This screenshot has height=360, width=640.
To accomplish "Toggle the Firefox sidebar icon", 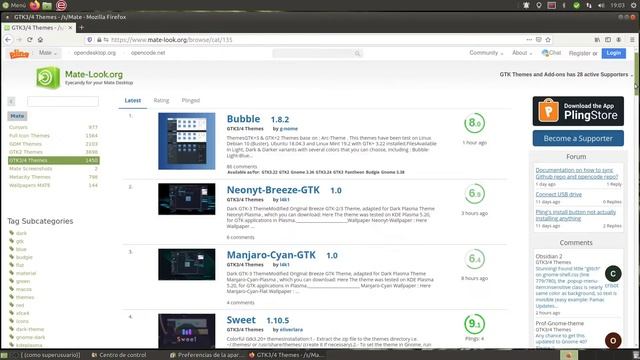I will pyautogui.click(x=608, y=40).
